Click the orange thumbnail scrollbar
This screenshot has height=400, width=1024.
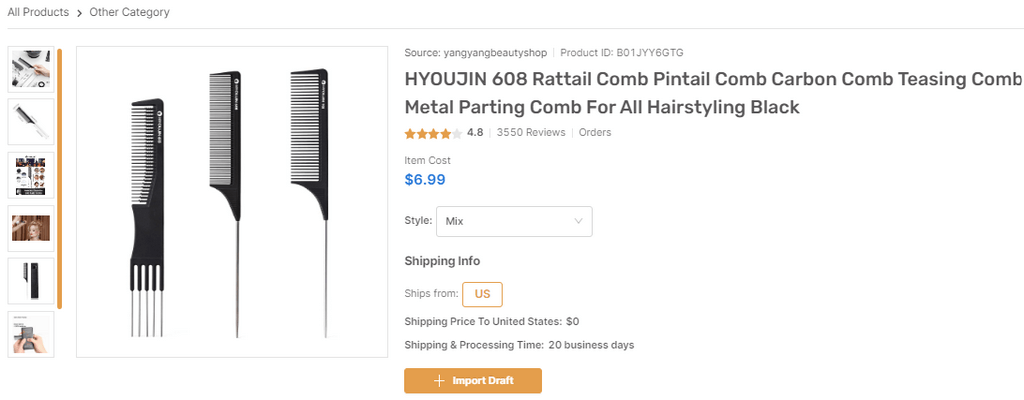click(59, 178)
